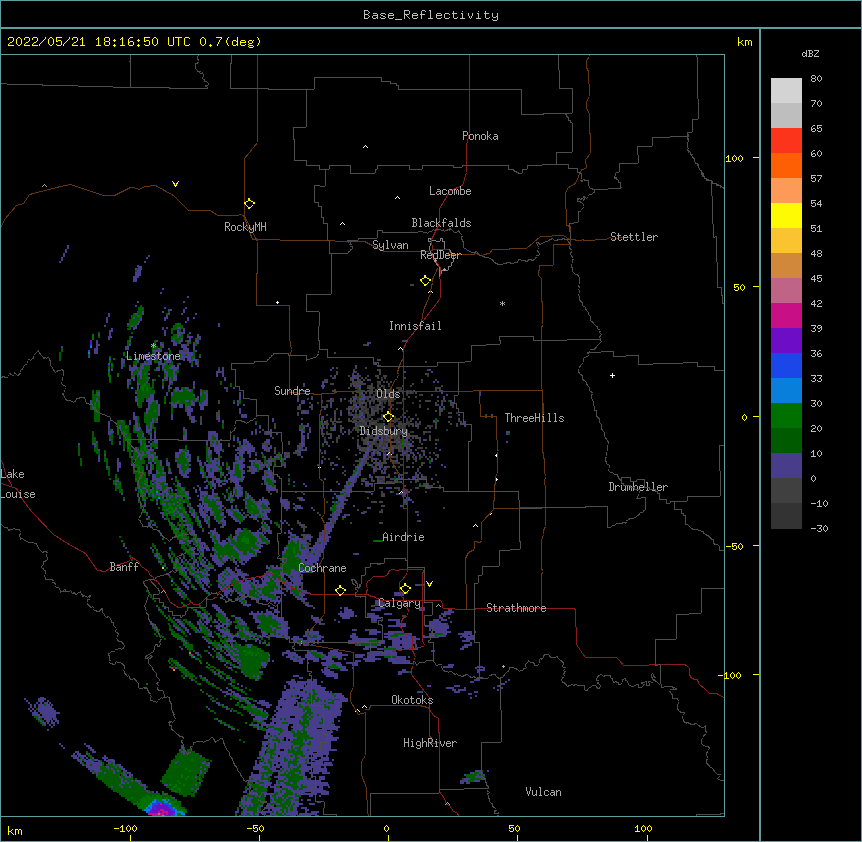
Task: Click the Okotoks city label
Action: coord(412,700)
